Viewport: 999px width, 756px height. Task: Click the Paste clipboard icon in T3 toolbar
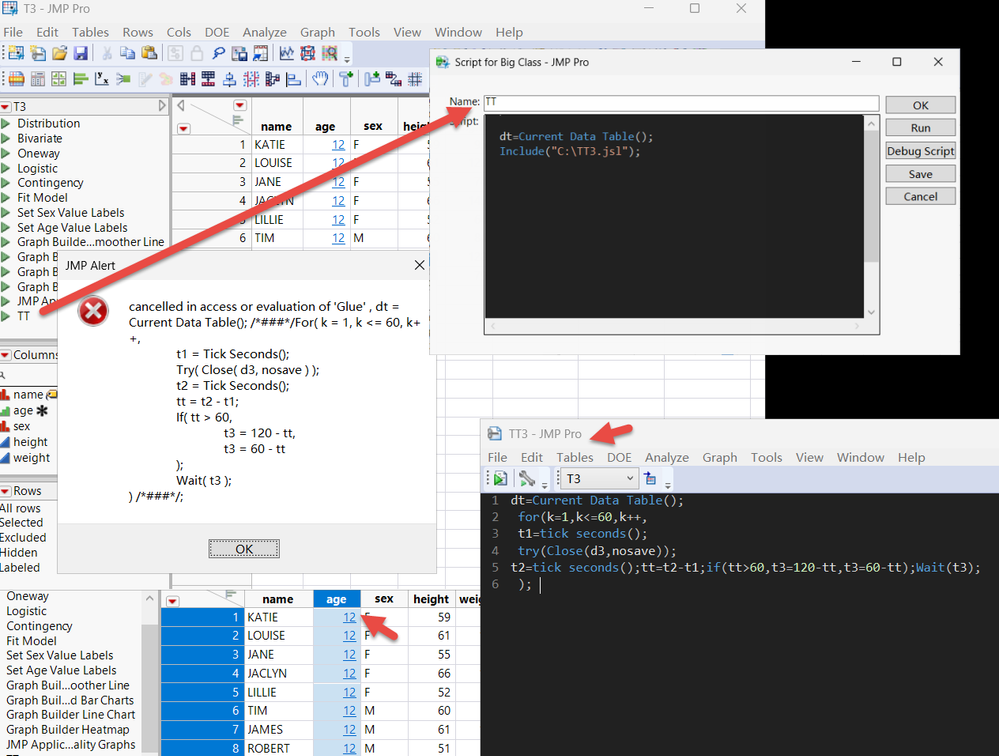pyautogui.click(x=150, y=53)
